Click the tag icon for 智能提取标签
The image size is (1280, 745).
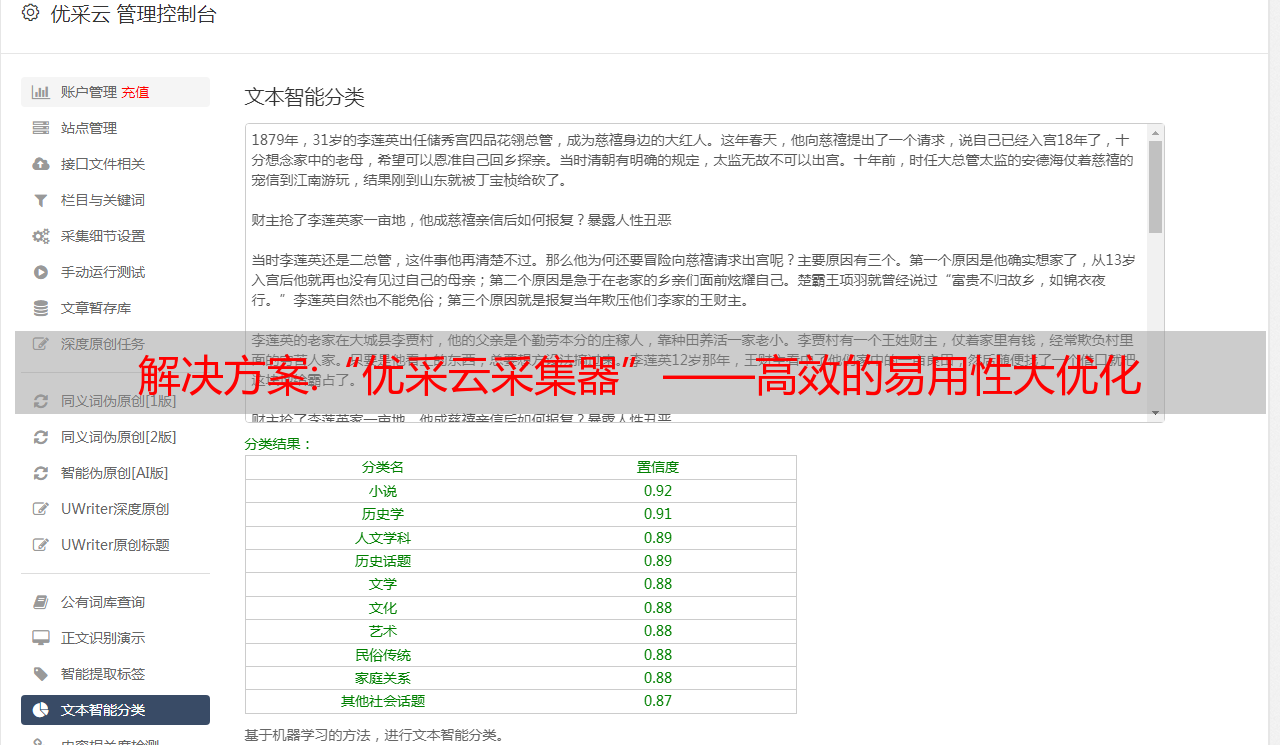pyautogui.click(x=41, y=674)
